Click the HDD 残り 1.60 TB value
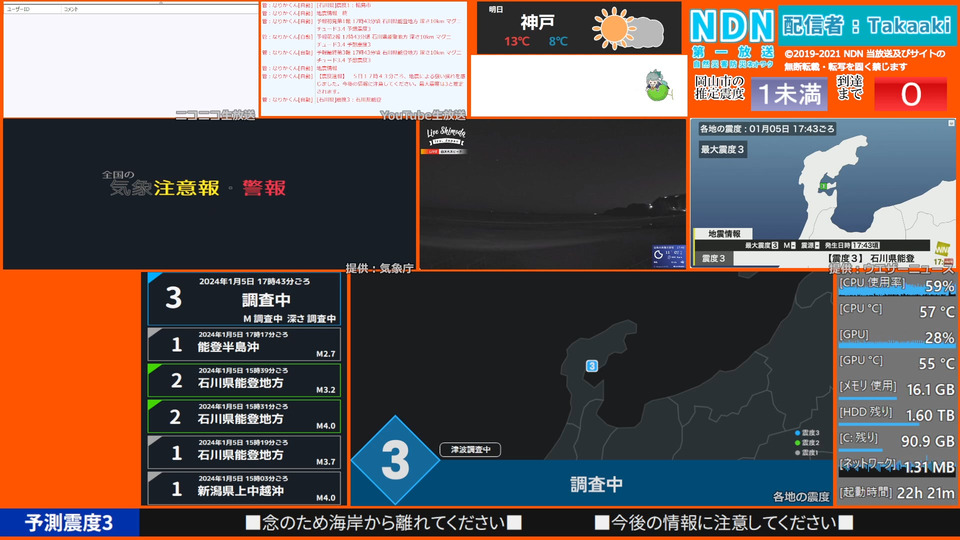Viewport: 960px width, 540px height. point(930,416)
